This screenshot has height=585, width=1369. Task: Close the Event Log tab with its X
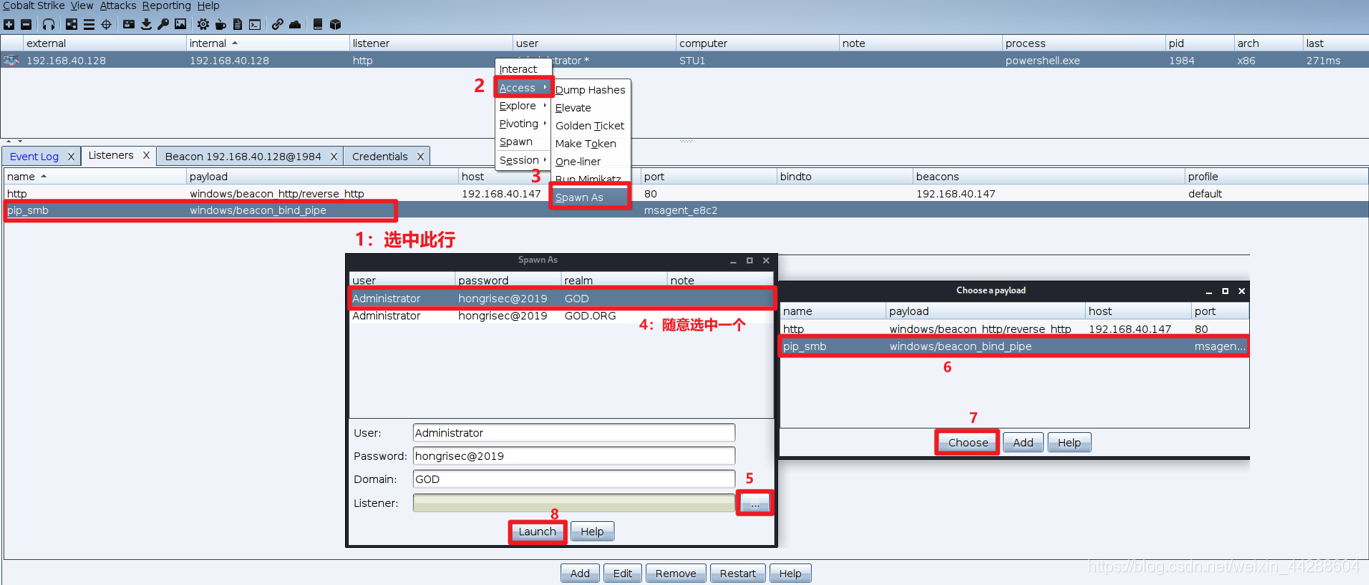tap(71, 156)
